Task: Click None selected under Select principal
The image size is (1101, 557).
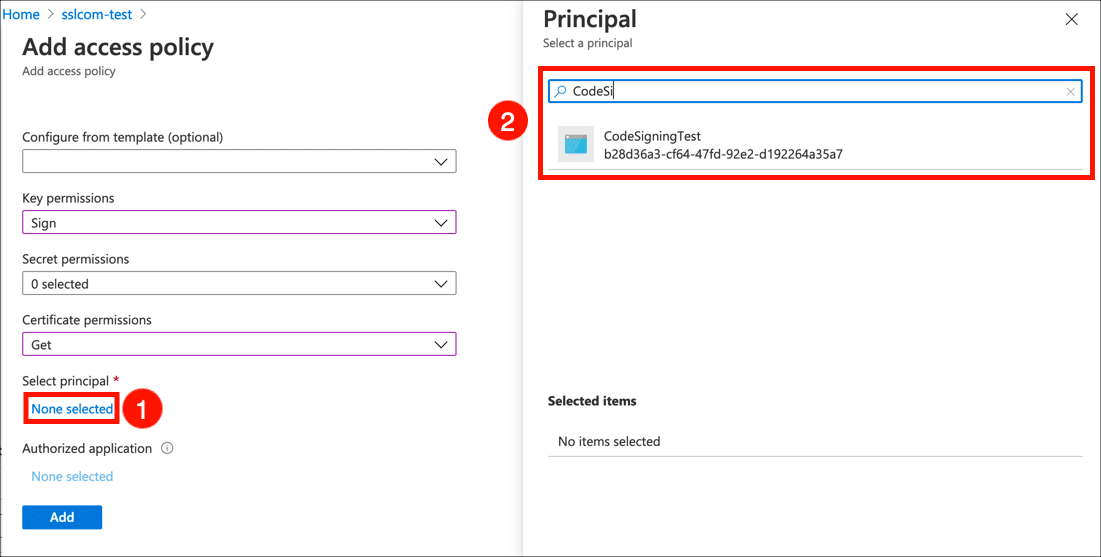Action: tap(72, 409)
